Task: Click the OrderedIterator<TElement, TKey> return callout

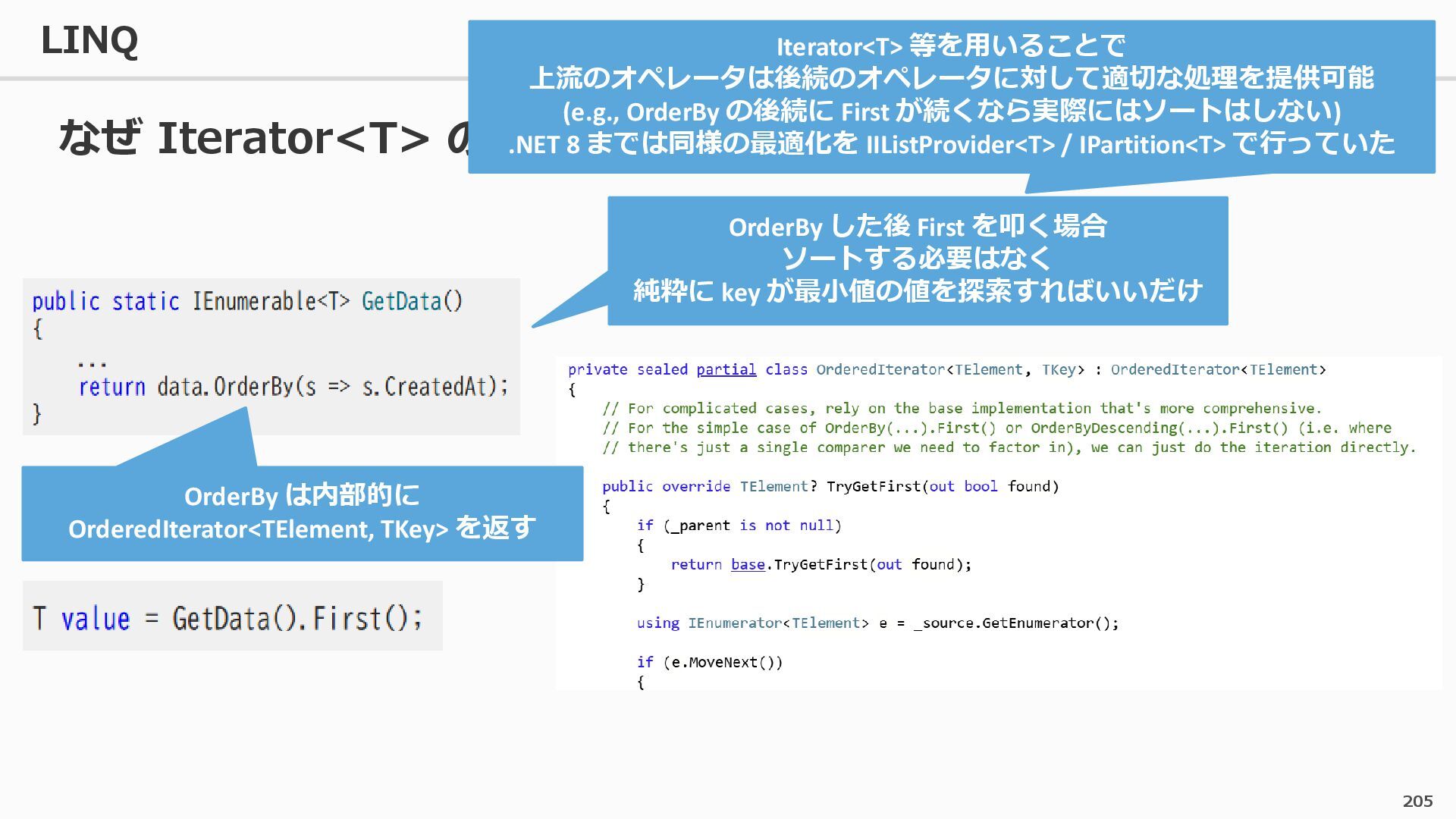Action: tap(302, 513)
